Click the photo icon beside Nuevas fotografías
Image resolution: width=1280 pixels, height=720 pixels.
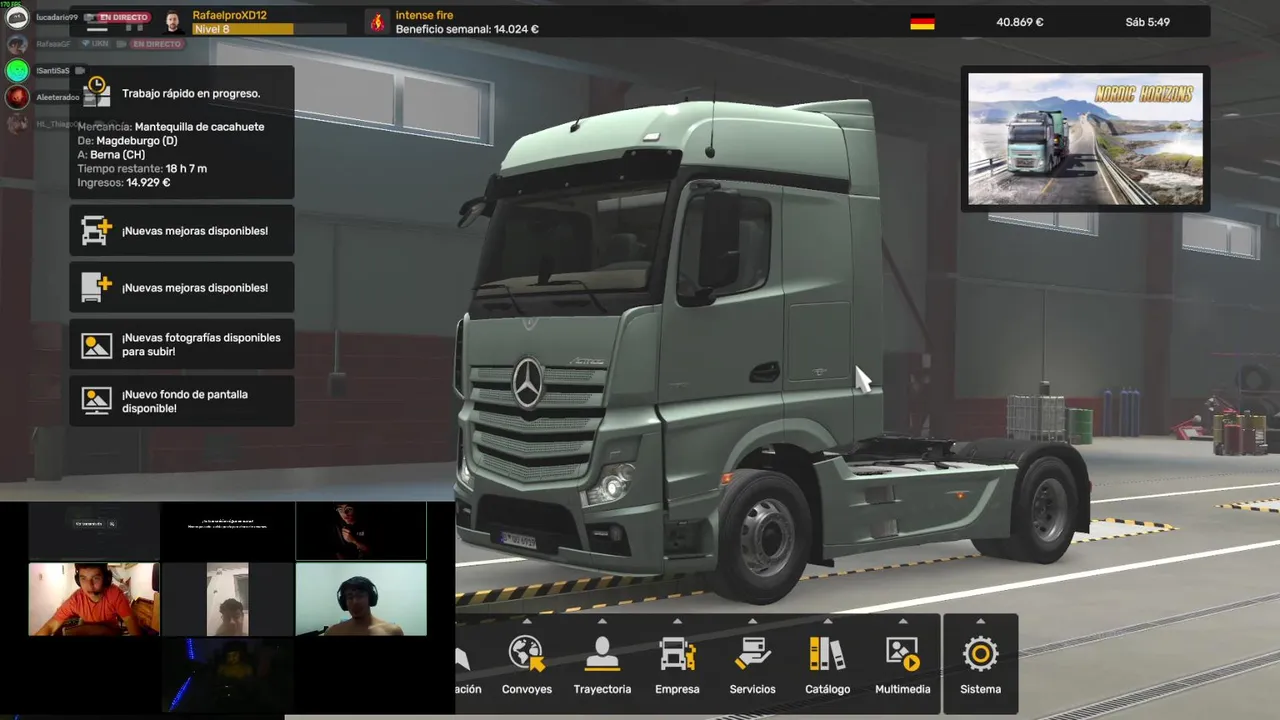point(97,345)
